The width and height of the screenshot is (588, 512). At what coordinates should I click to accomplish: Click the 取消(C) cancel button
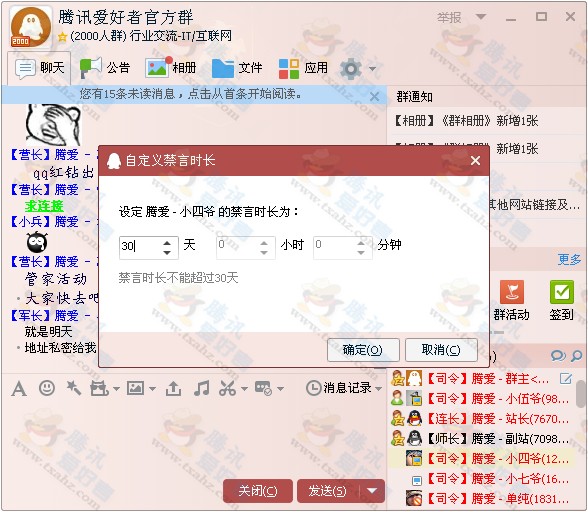[x=441, y=350]
